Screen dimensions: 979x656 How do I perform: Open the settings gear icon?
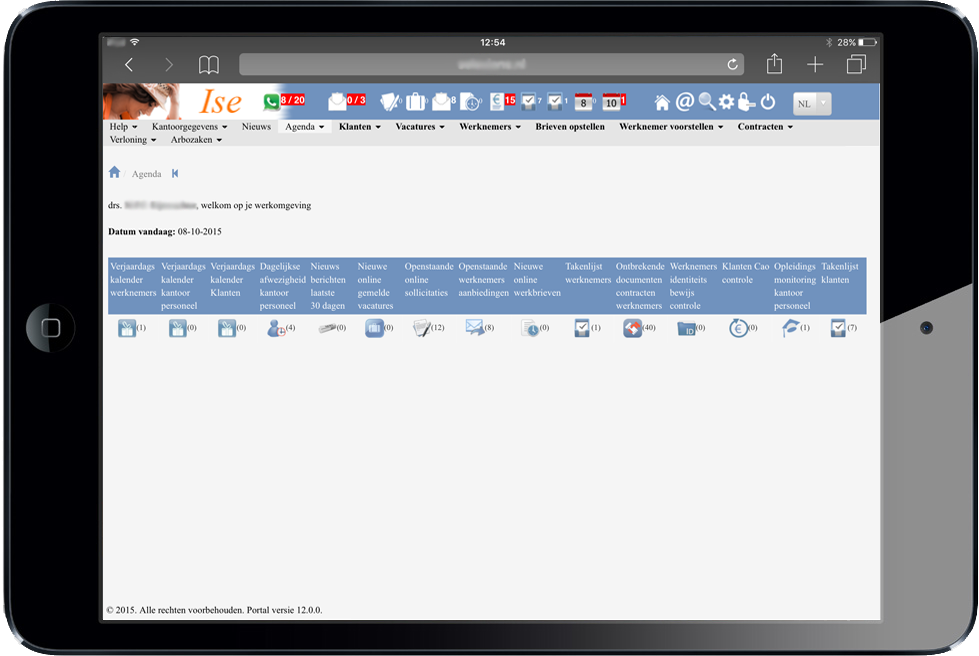tap(726, 102)
